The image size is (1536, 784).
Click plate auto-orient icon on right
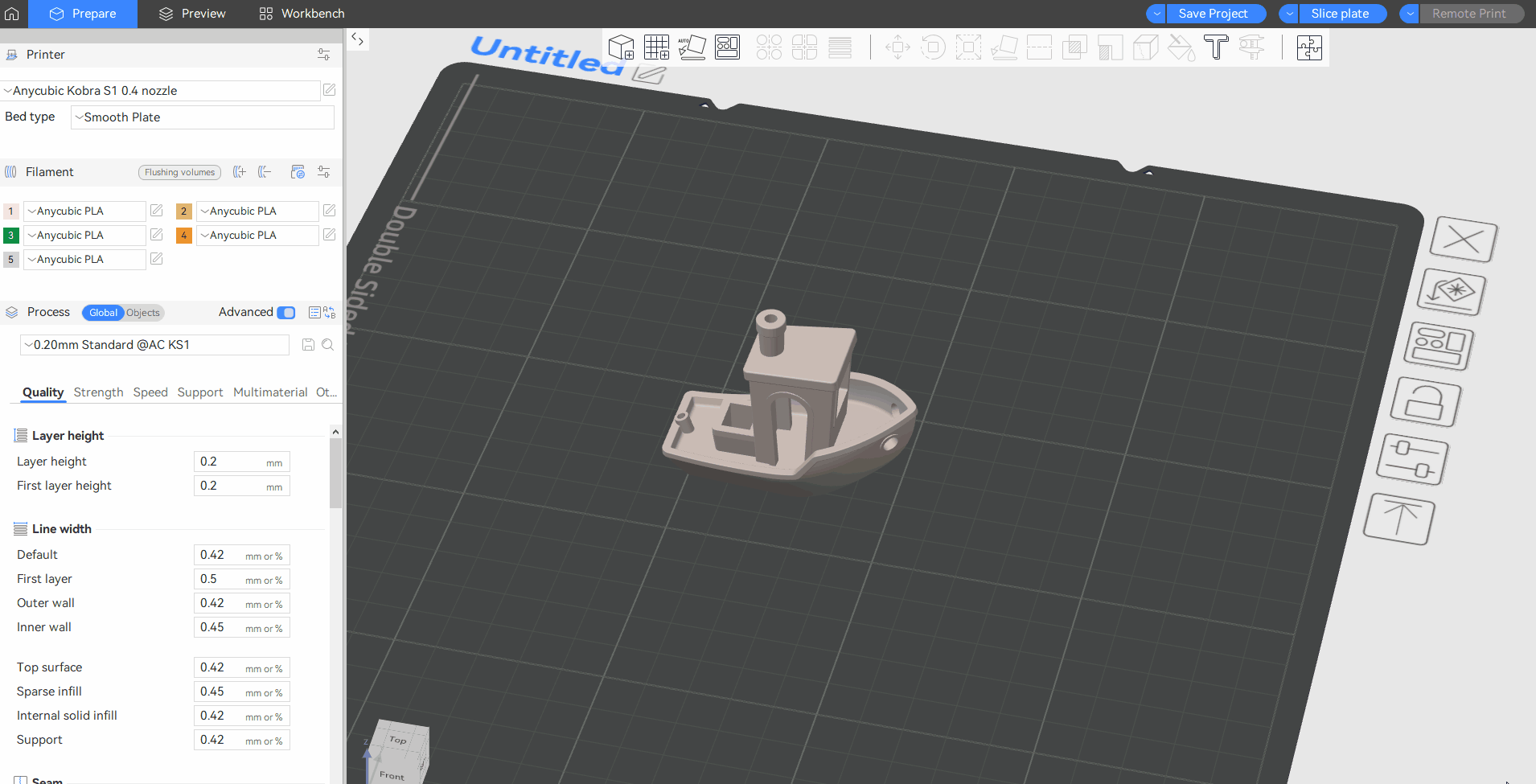[1451, 292]
